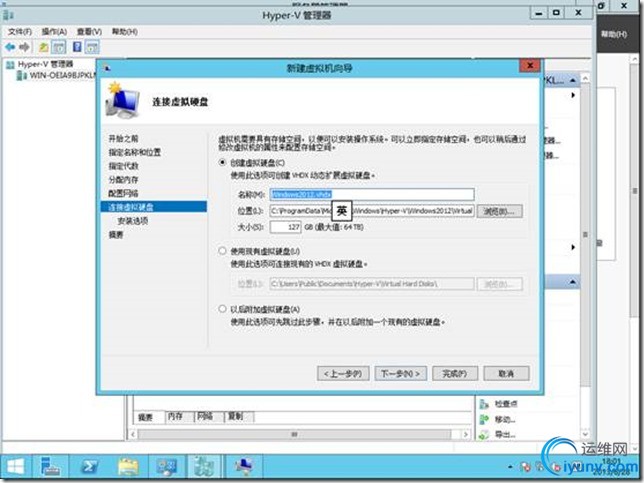The image size is (644, 483).
Task: Switch to the 内存 tab in details pane
Action: (175, 416)
